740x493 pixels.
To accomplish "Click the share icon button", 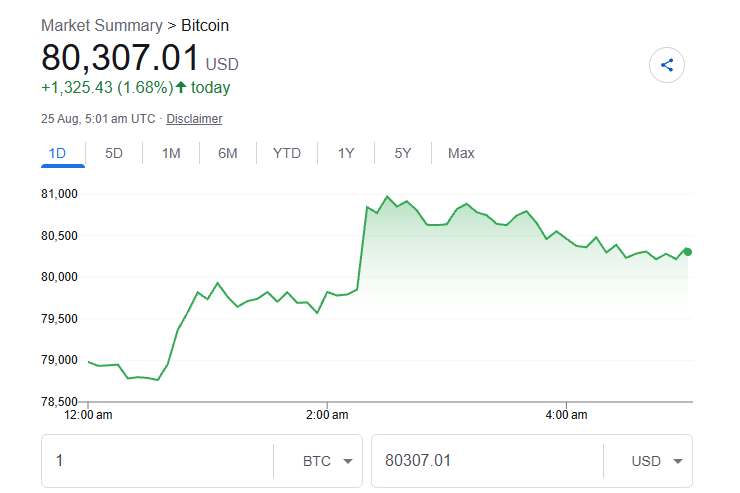I will [666, 65].
